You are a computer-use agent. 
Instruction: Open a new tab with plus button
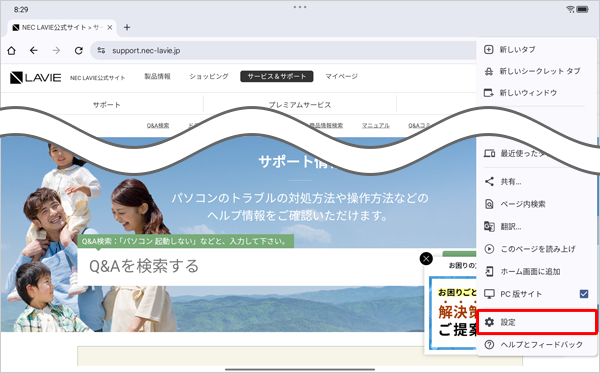[127, 28]
